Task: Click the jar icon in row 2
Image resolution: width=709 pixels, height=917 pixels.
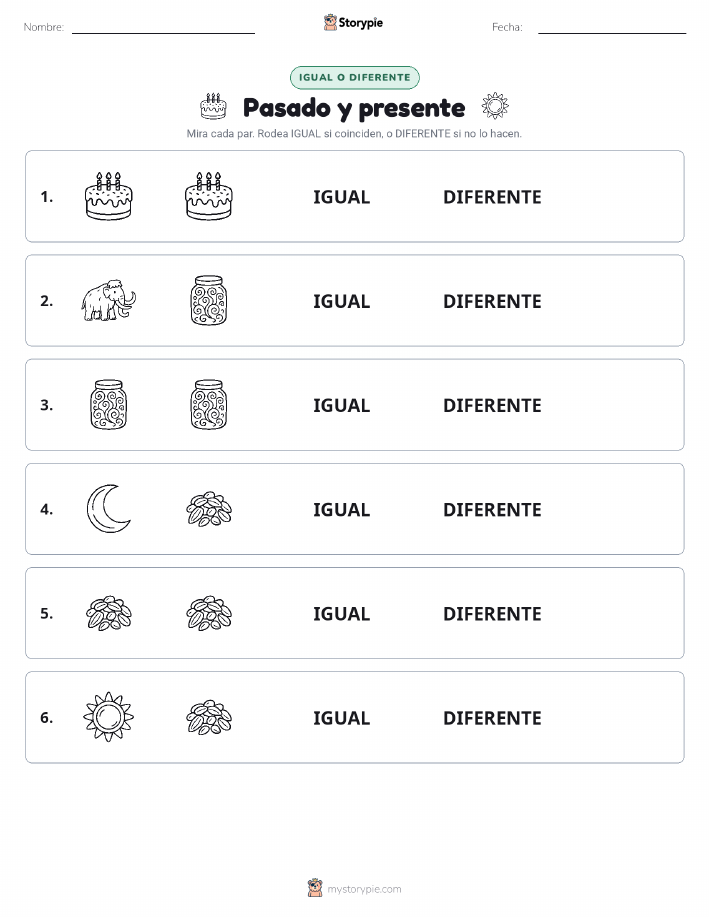Action: pyautogui.click(x=209, y=301)
